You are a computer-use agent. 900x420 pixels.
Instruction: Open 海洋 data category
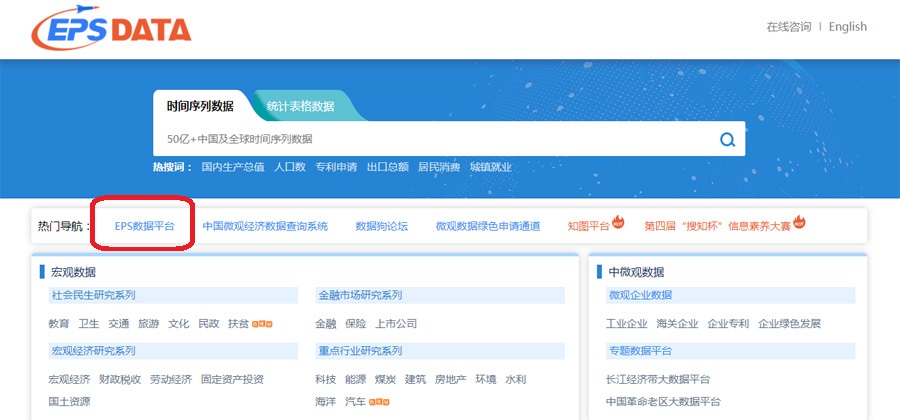[326, 402]
